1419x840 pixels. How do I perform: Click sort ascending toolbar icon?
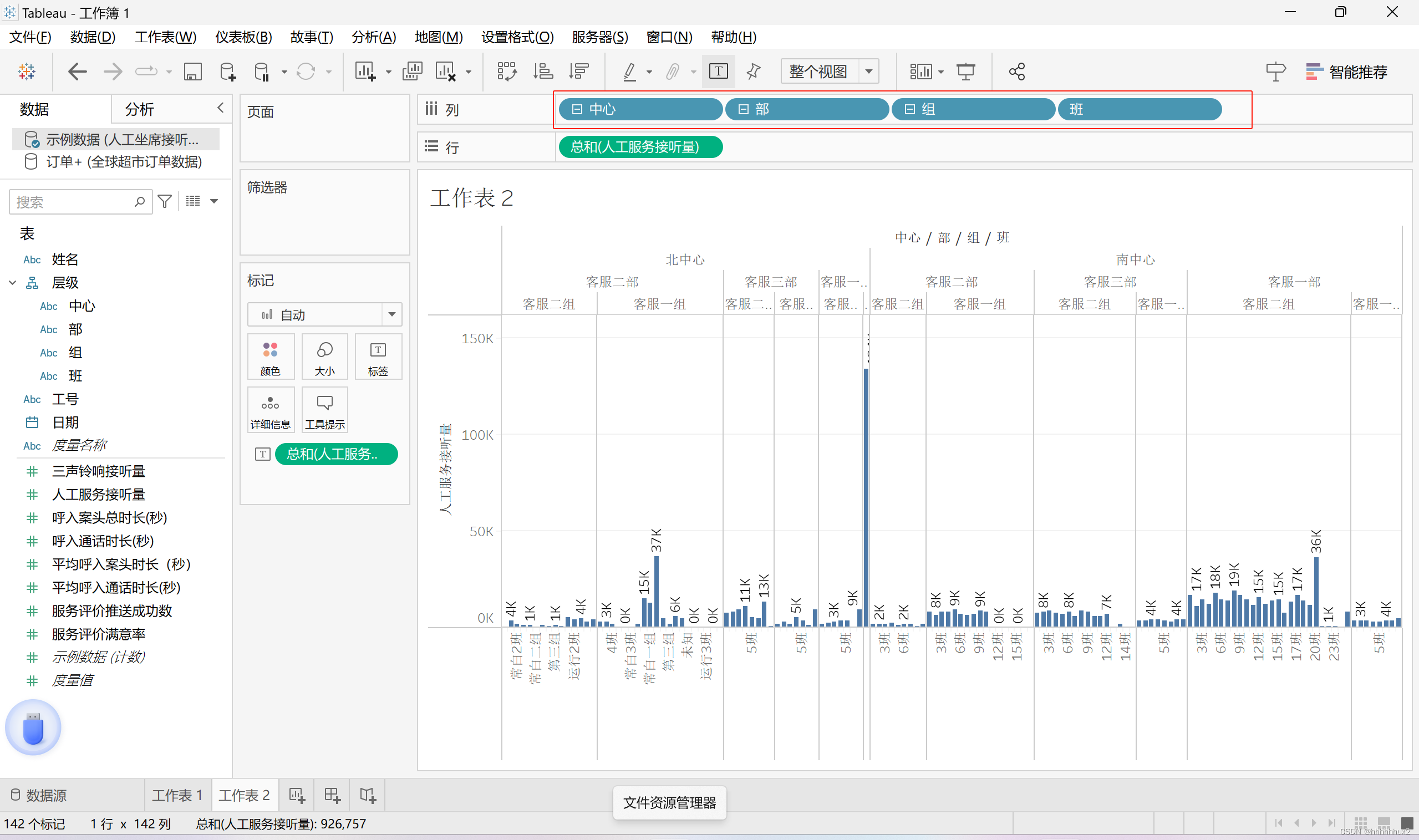543,72
